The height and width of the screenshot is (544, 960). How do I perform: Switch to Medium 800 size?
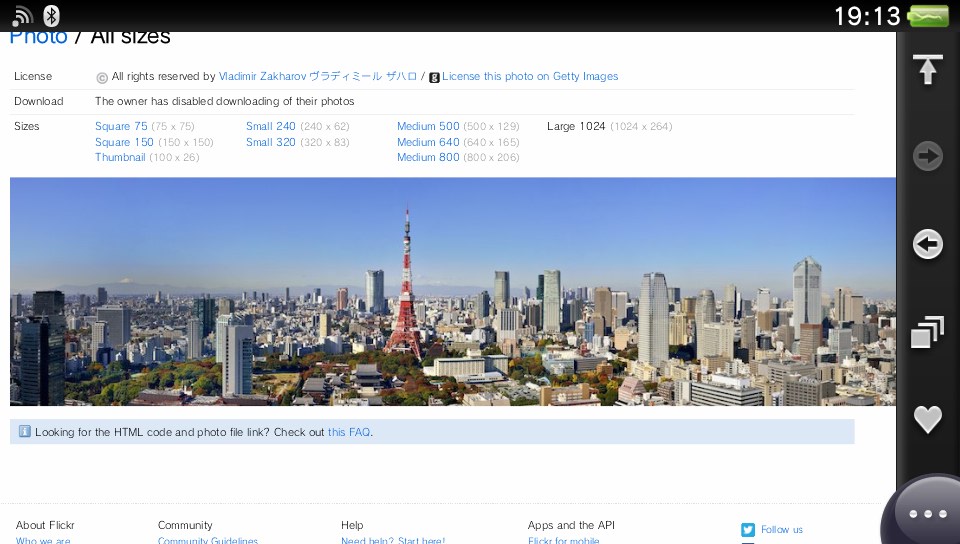428,158
